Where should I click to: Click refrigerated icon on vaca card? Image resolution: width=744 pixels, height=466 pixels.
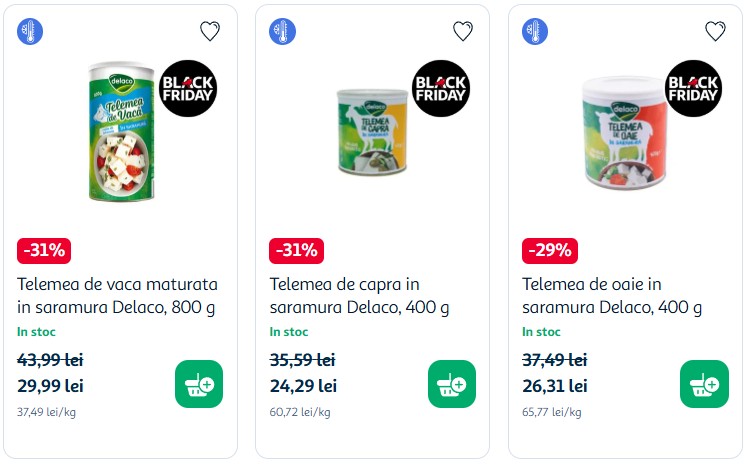pyautogui.click(x=30, y=31)
